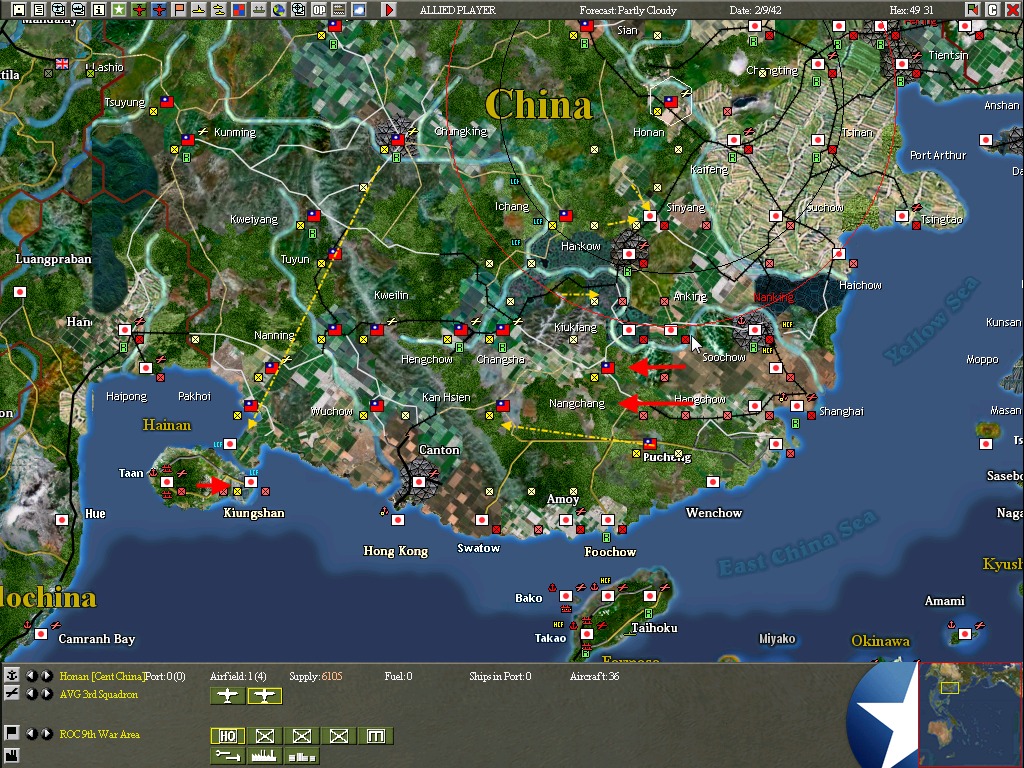Image resolution: width=1024 pixels, height=768 pixels.
Task: Select the engineer unit button after the infantry units
Action: [376, 736]
